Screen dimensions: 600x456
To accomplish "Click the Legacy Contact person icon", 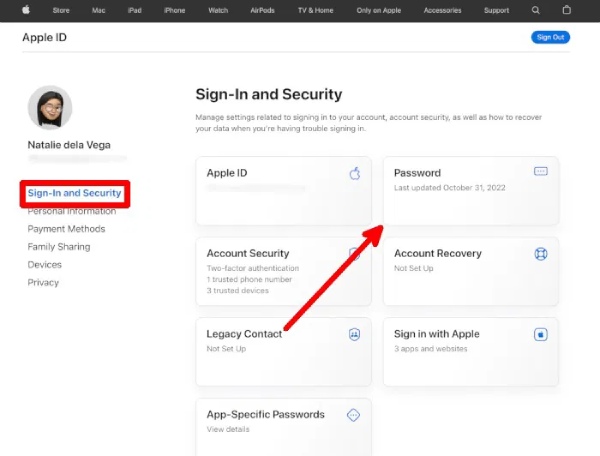I will [354, 335].
